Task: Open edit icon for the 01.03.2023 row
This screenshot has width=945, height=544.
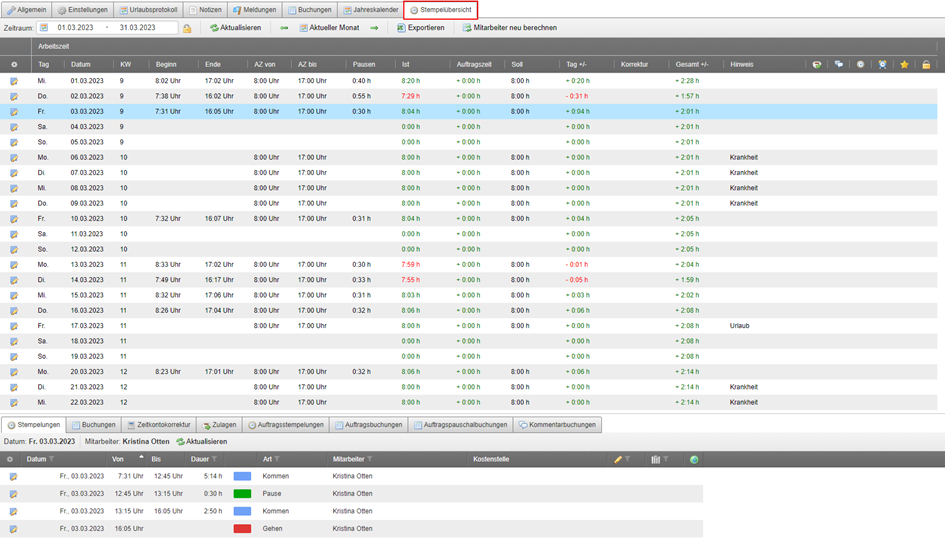Action: click(x=14, y=80)
